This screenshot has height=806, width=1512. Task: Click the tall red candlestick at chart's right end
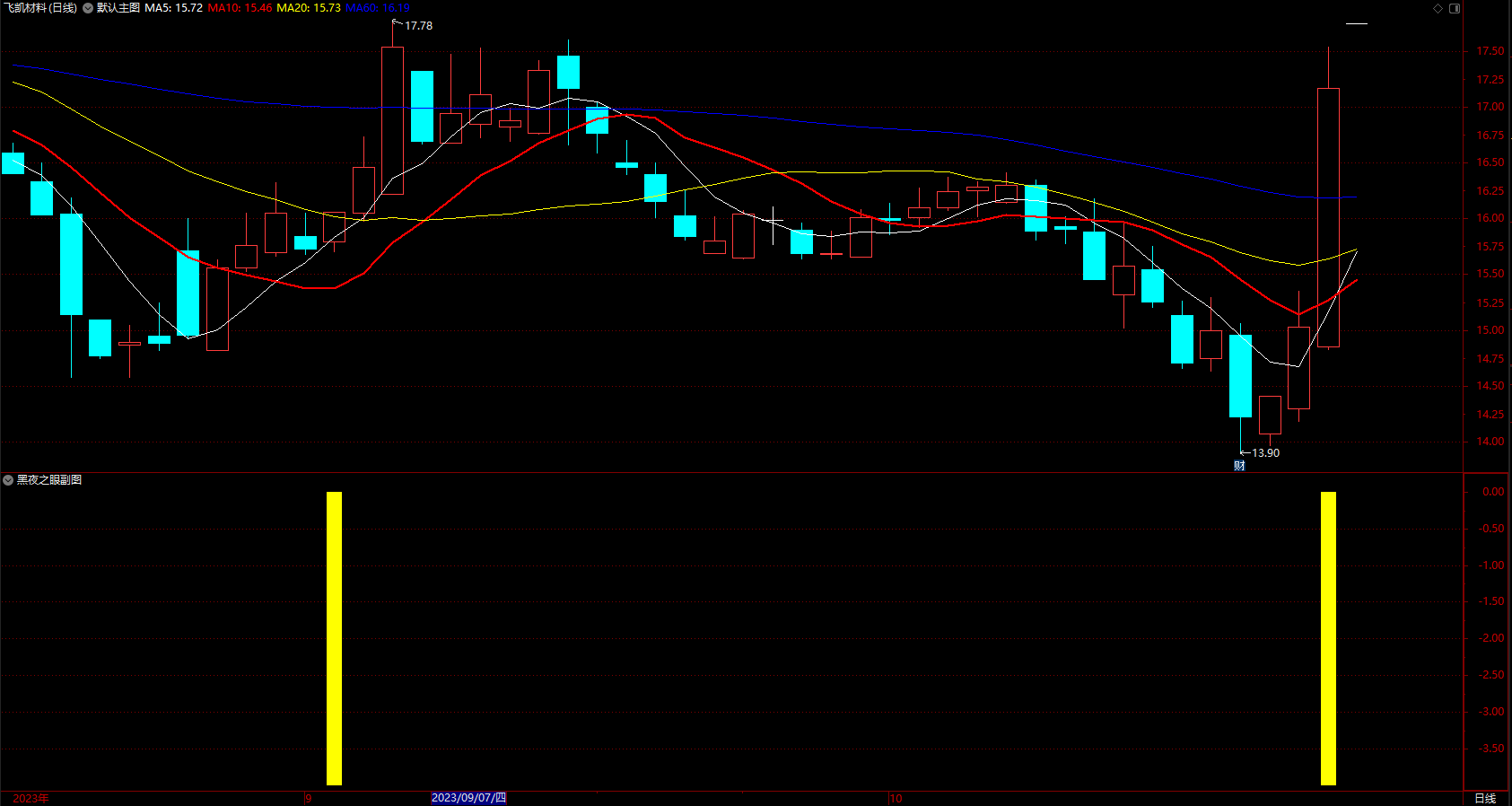[x=1328, y=217]
